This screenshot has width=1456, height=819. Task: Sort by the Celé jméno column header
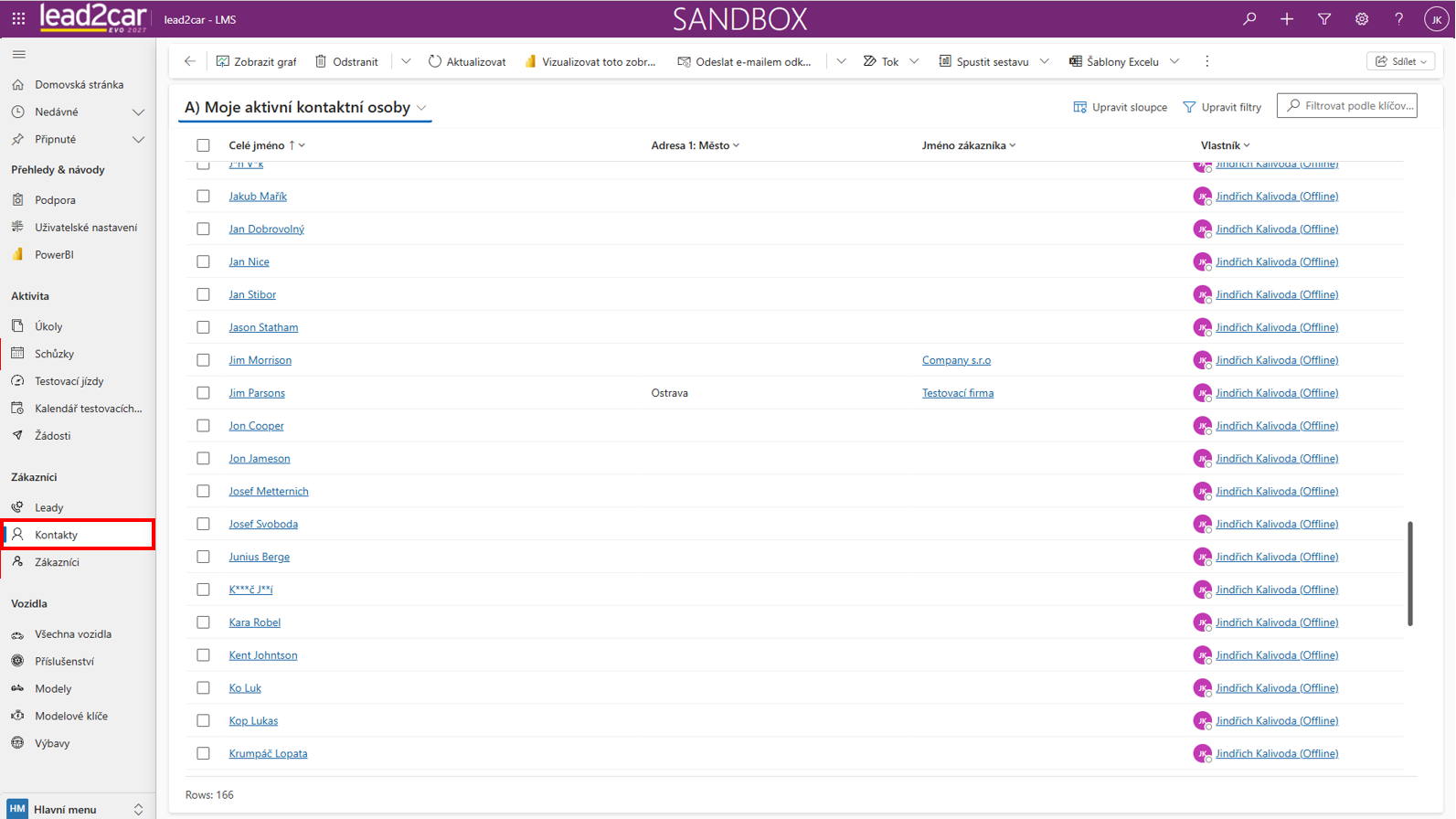[257, 145]
